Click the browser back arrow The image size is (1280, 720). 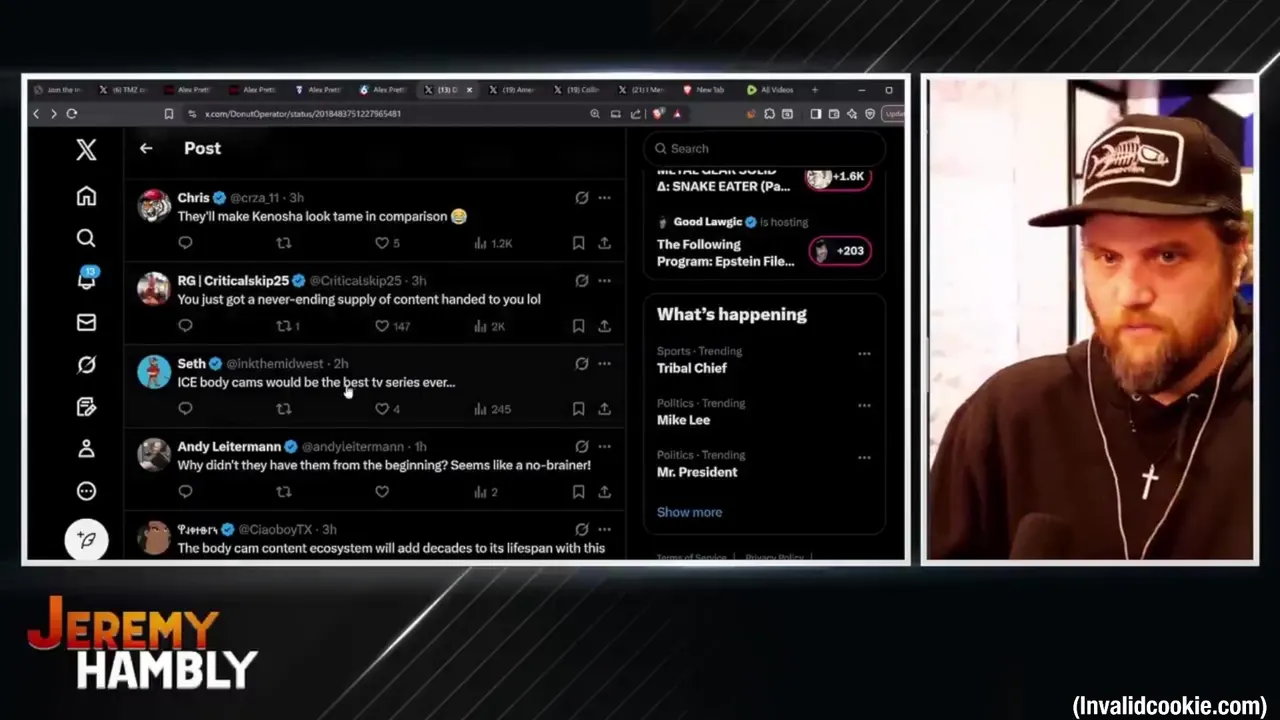[x=36, y=114]
